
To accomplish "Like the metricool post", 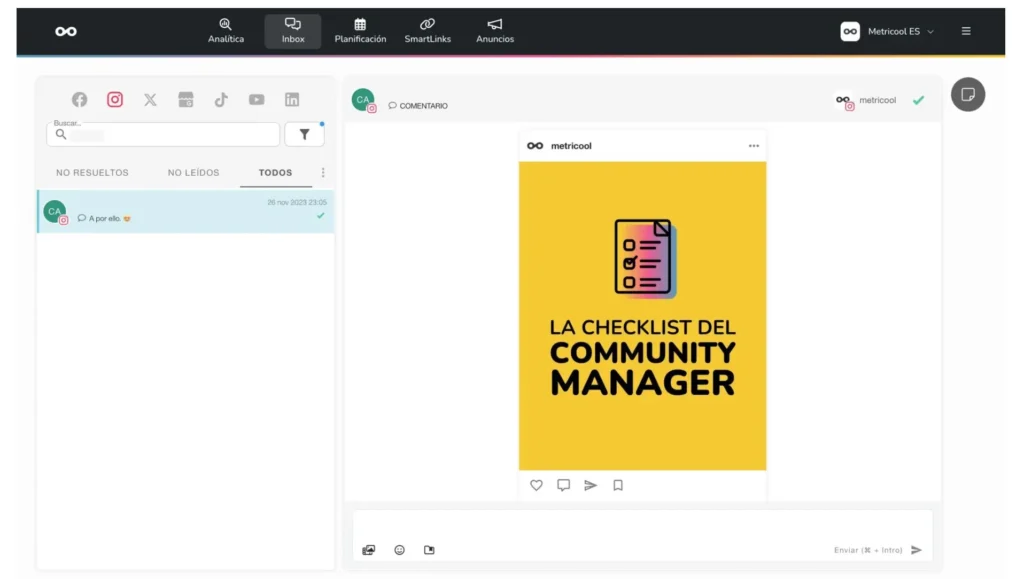I will (536, 485).
